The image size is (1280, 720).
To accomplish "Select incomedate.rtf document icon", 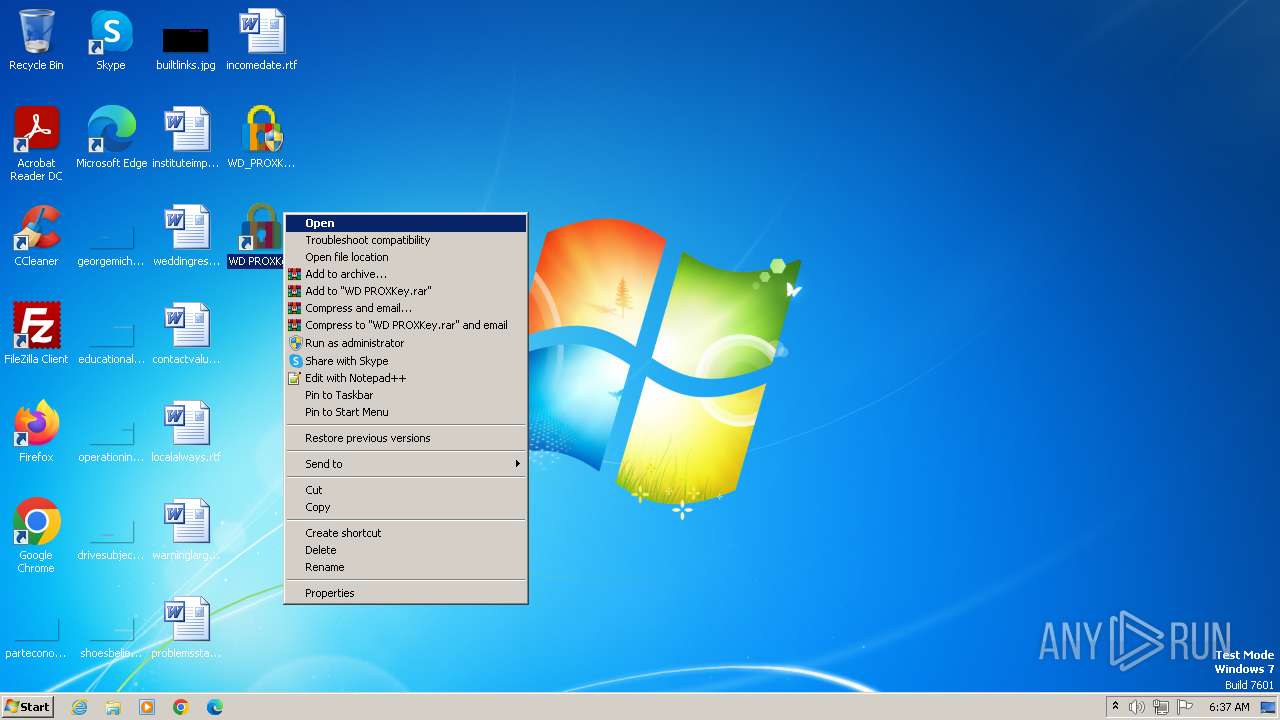I will tap(261, 40).
